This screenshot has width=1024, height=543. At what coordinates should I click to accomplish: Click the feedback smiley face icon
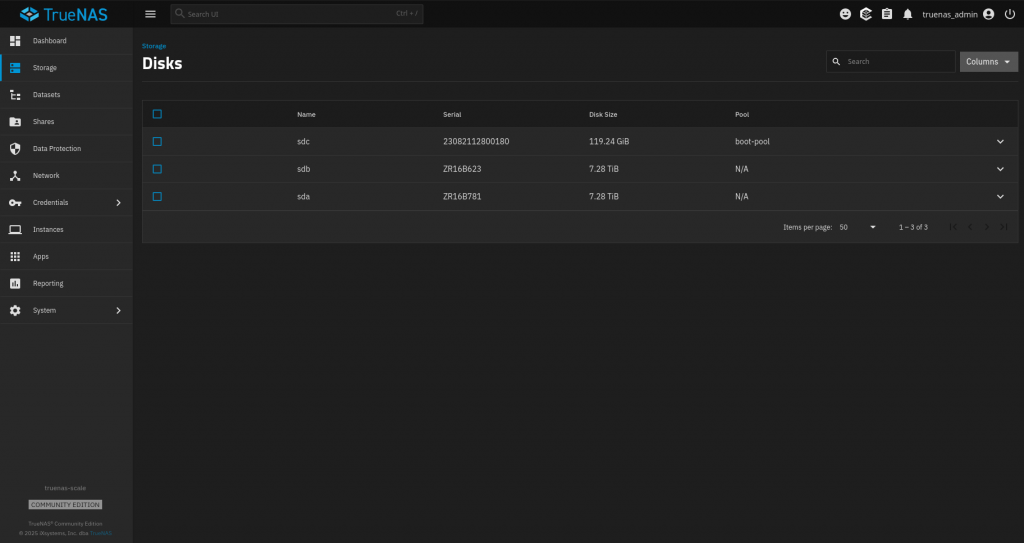tap(845, 14)
